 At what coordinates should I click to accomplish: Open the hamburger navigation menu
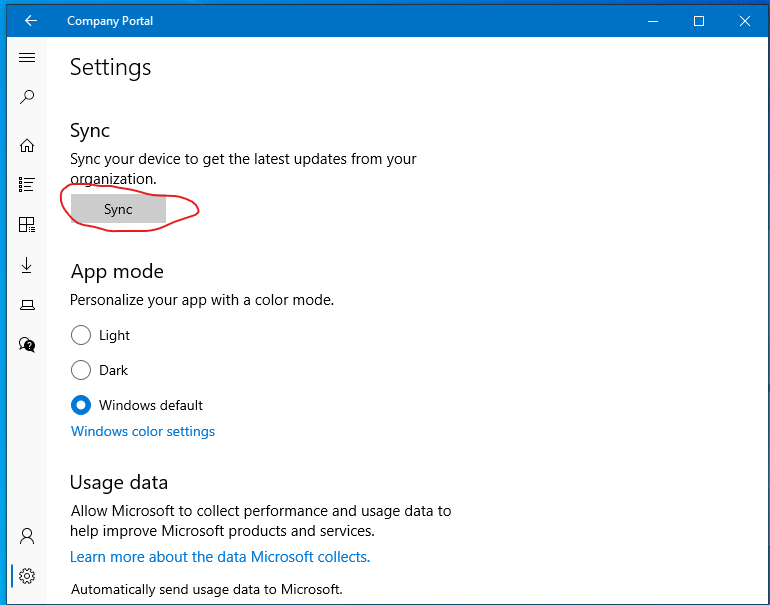pos(27,57)
